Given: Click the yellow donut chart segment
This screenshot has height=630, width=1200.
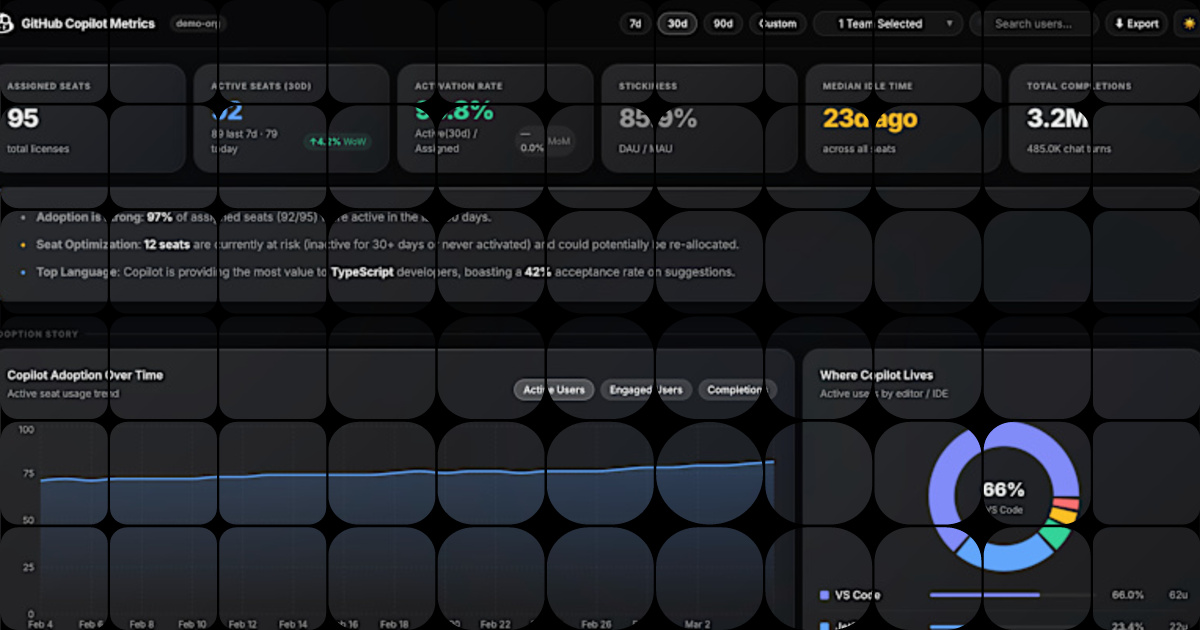Looking at the screenshot, I should click(x=1064, y=515).
